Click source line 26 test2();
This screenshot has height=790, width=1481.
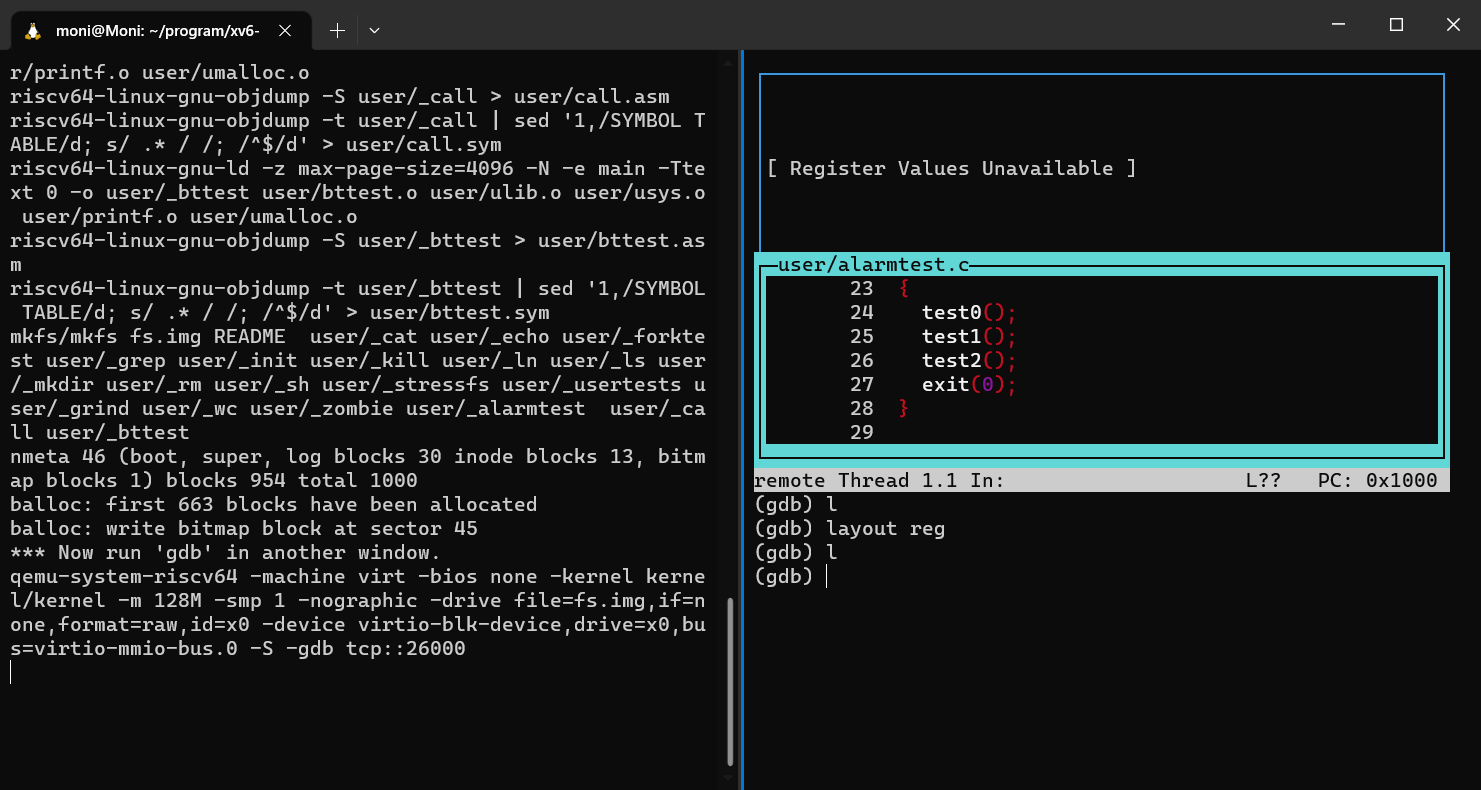pos(969,361)
